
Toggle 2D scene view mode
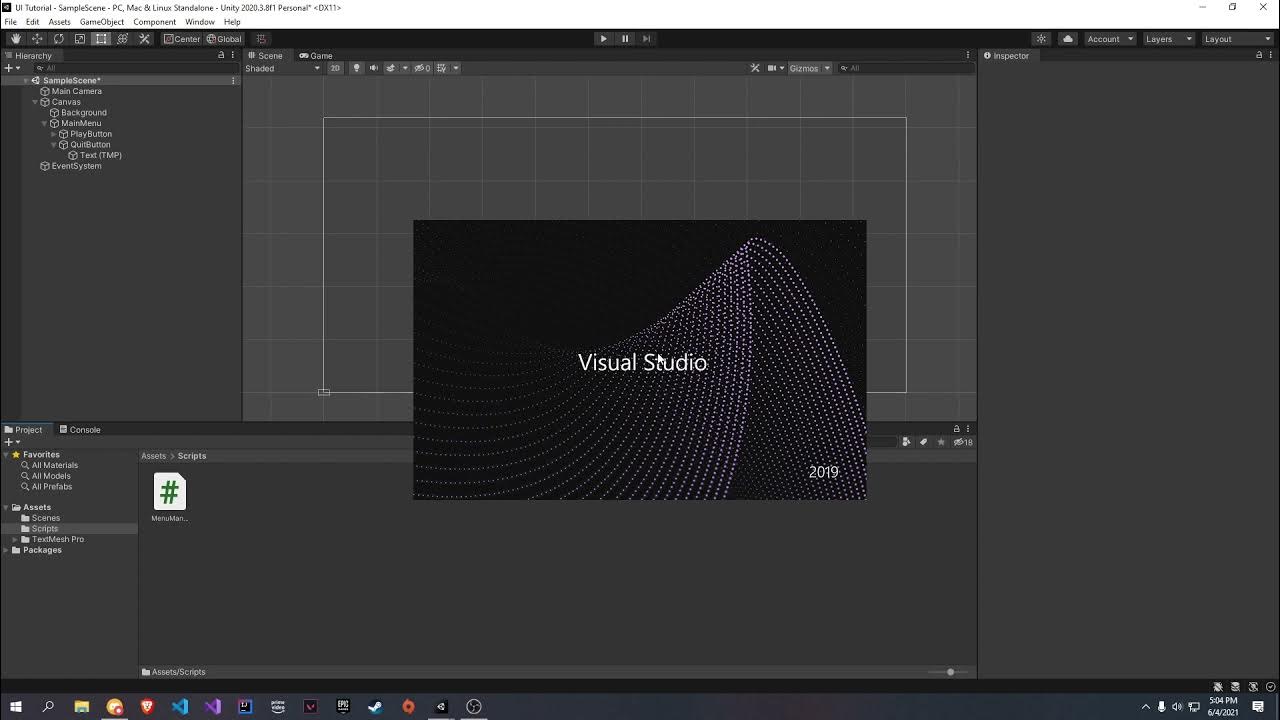point(335,68)
